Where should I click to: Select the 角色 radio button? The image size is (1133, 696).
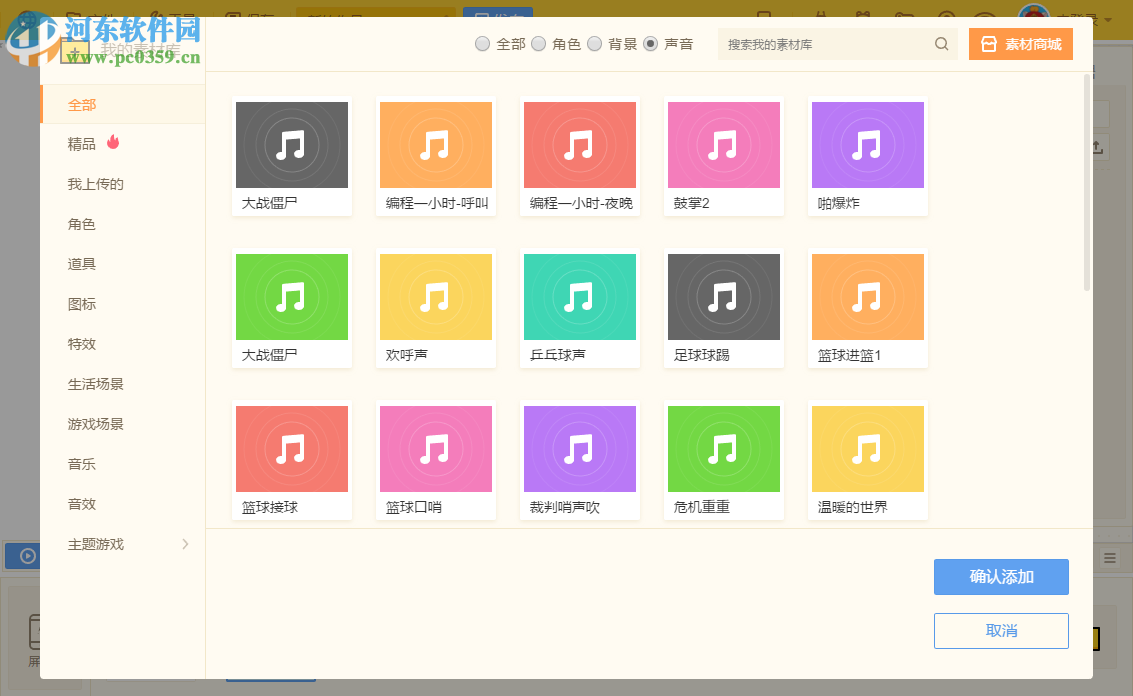point(539,44)
